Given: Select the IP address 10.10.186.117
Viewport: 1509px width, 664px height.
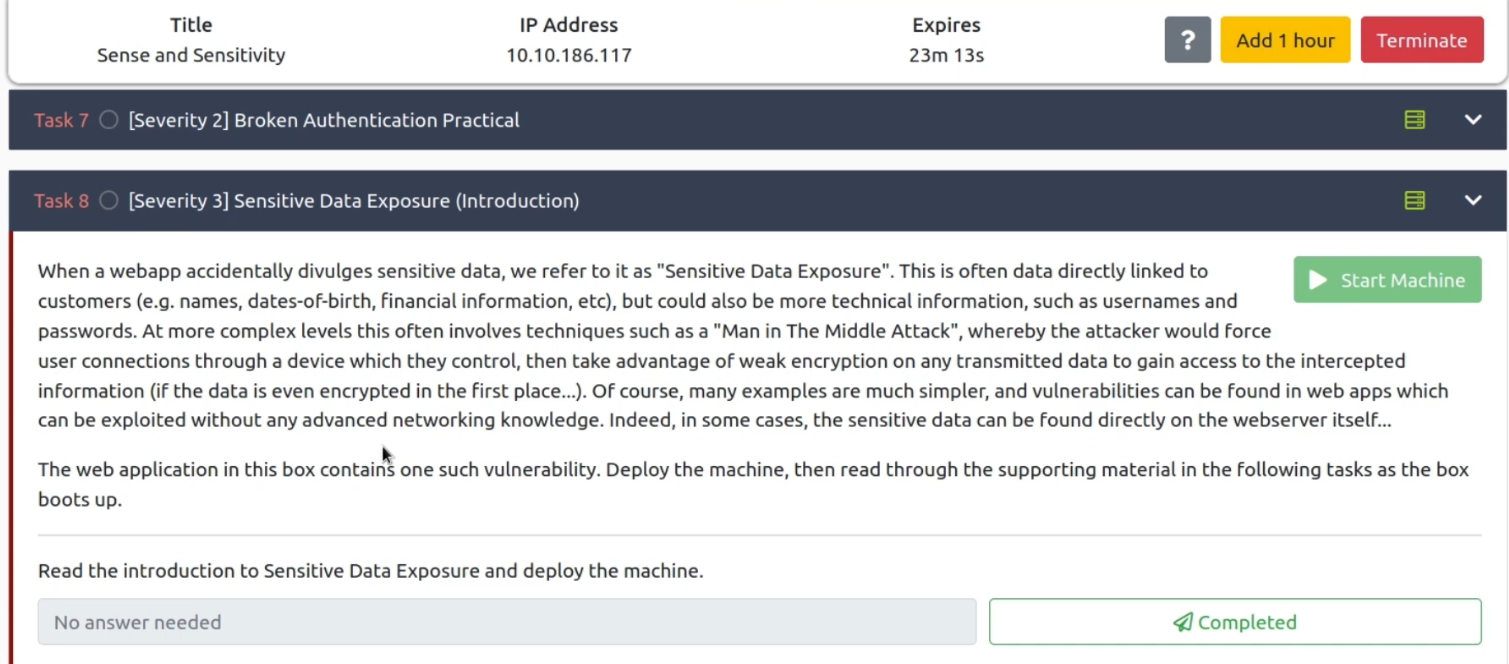Looking at the screenshot, I should click(568, 55).
